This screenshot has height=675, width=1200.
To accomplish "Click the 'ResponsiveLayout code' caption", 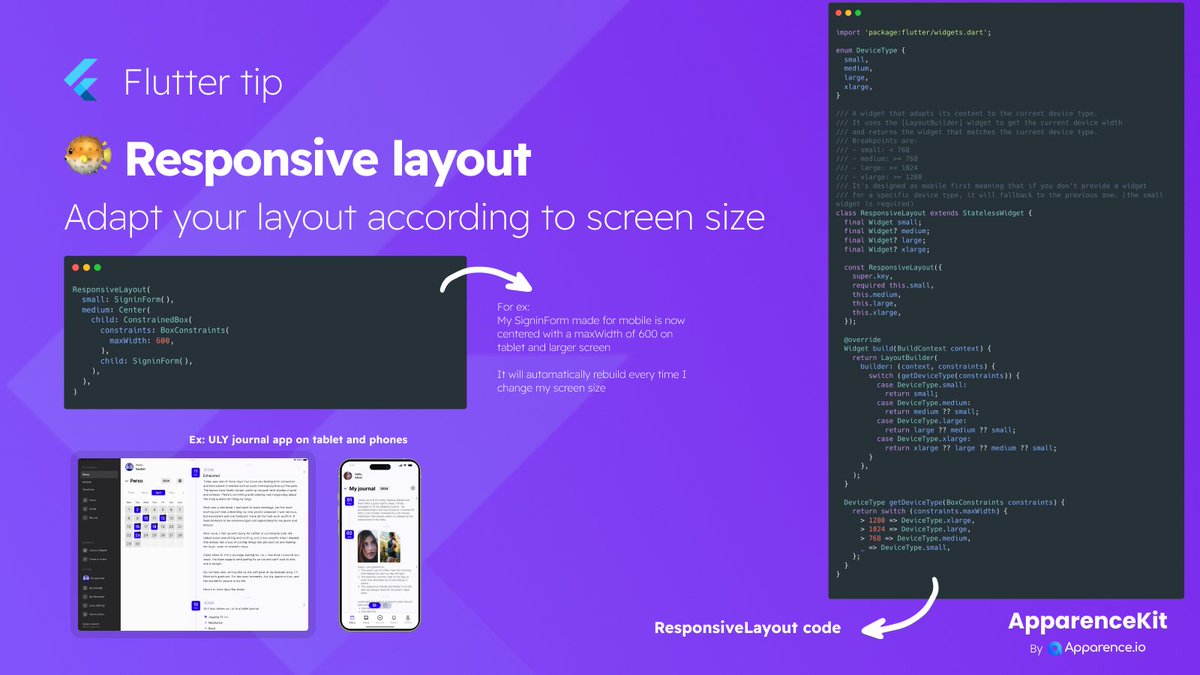I will tap(747, 628).
